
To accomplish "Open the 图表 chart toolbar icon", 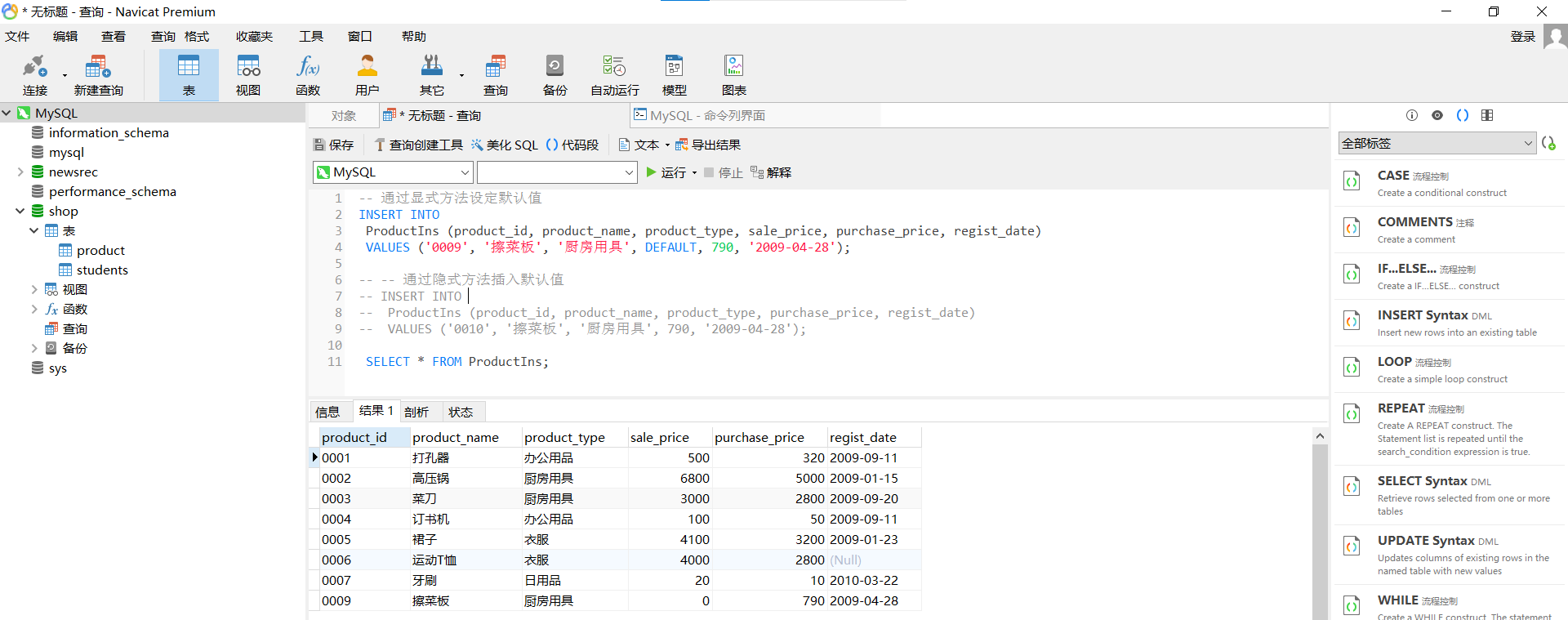I will (734, 75).
